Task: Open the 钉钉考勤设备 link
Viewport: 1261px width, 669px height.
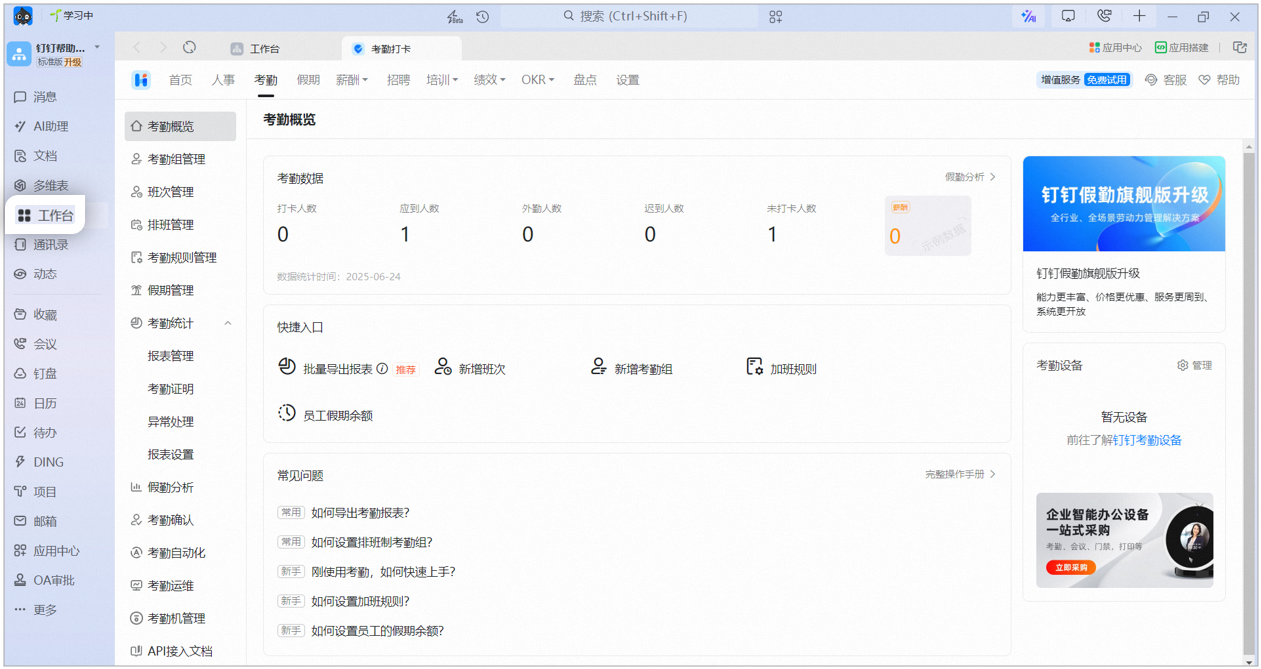Action: pos(1147,440)
